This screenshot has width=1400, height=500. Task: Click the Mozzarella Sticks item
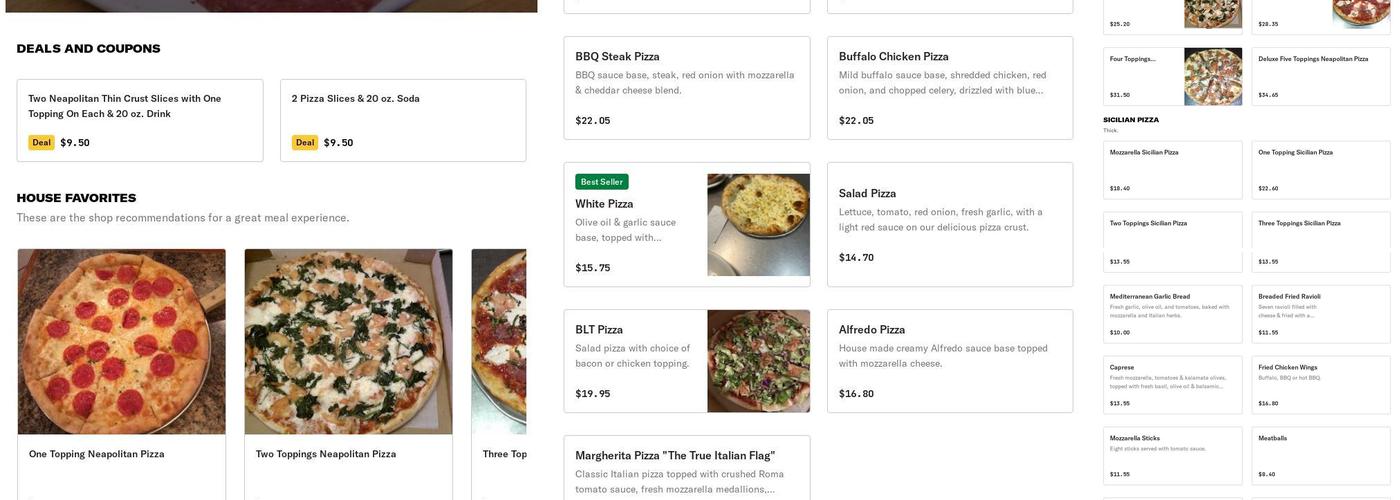tap(1172, 456)
